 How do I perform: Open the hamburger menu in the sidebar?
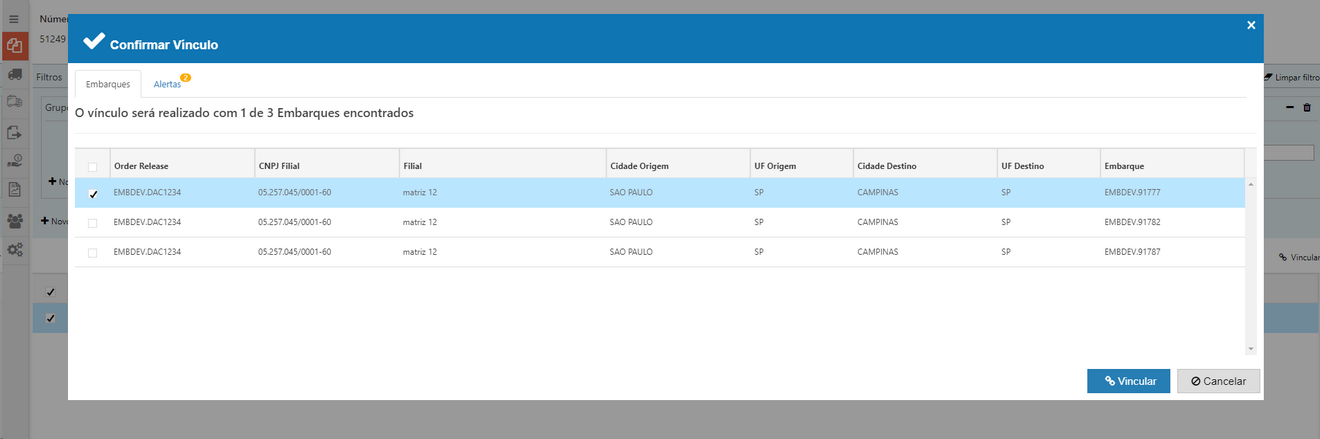(14, 19)
